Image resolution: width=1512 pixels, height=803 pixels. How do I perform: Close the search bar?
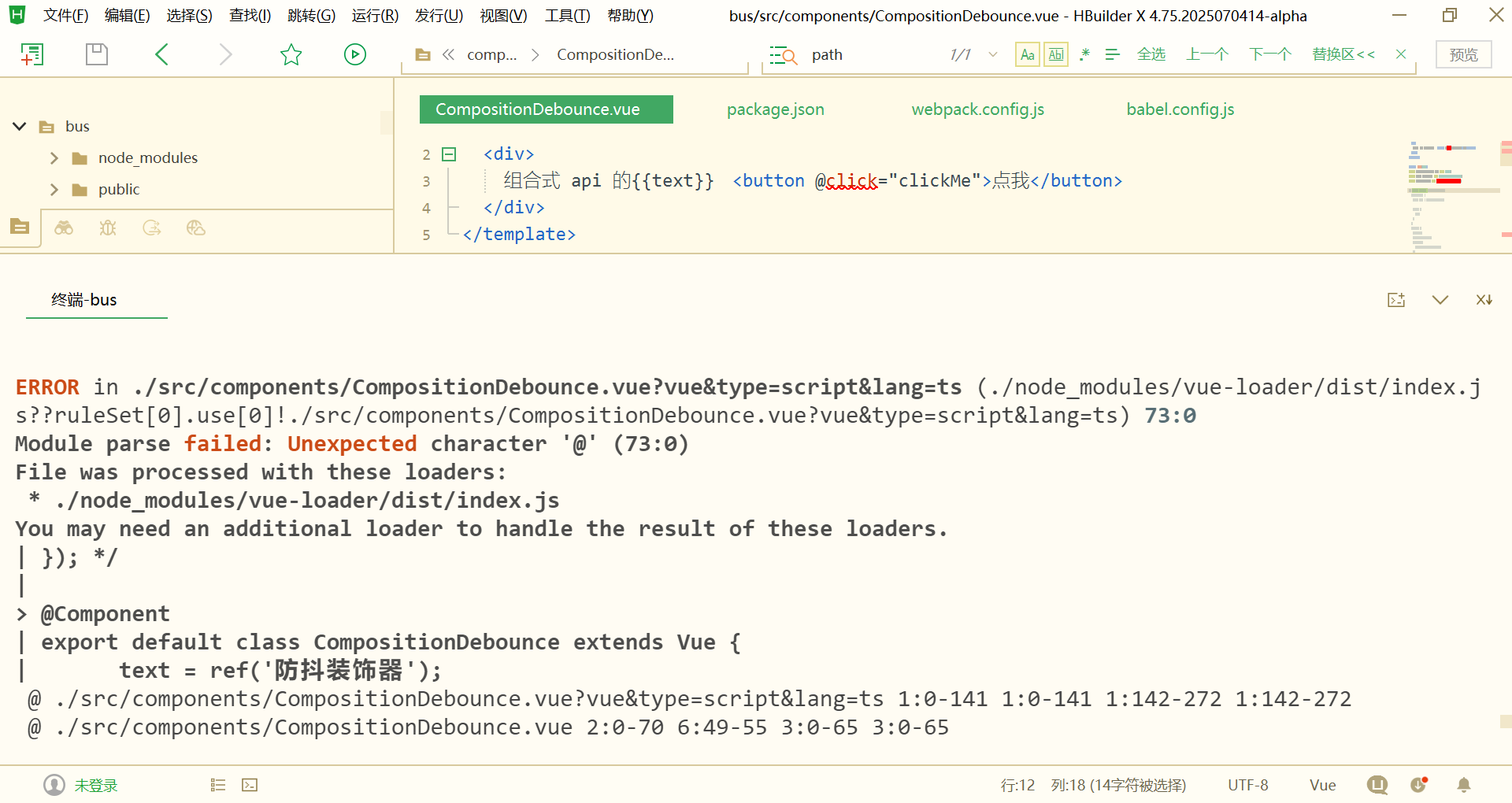[1401, 54]
